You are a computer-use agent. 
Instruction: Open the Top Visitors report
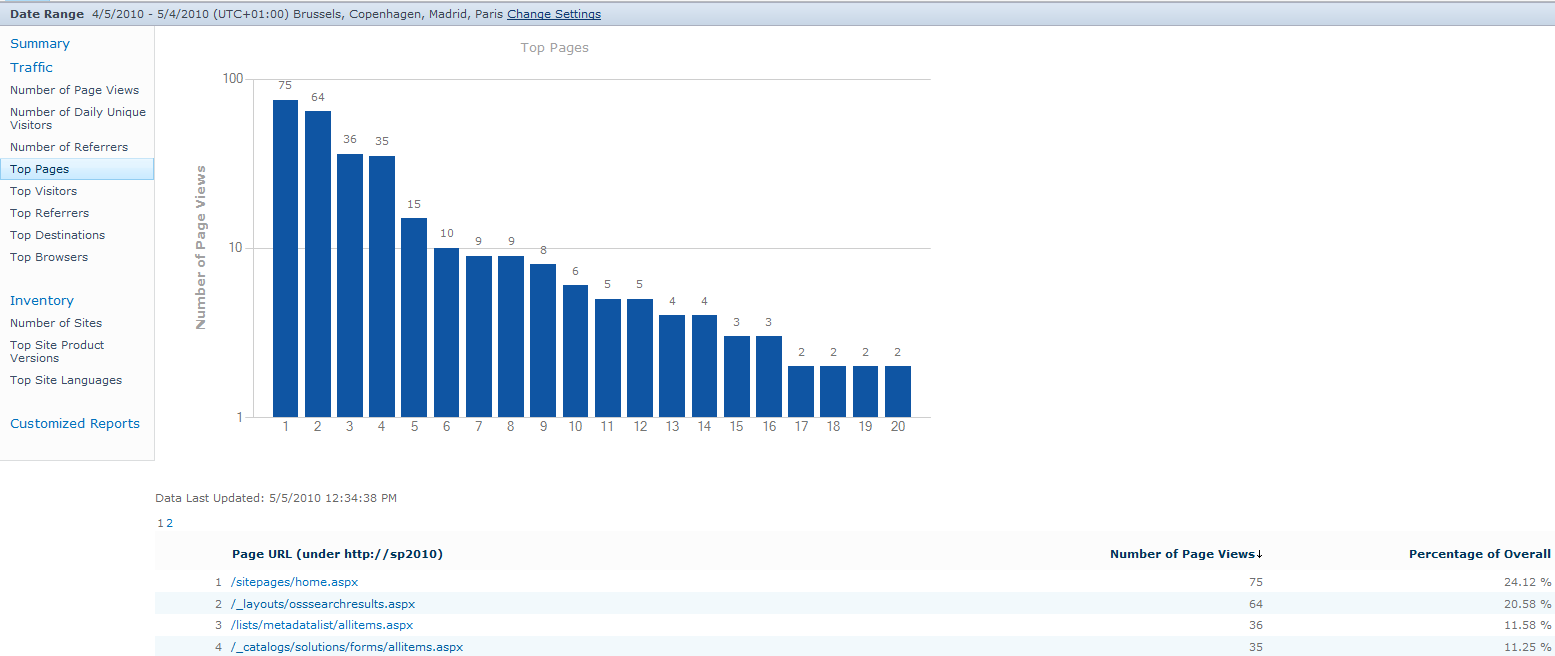coord(43,191)
